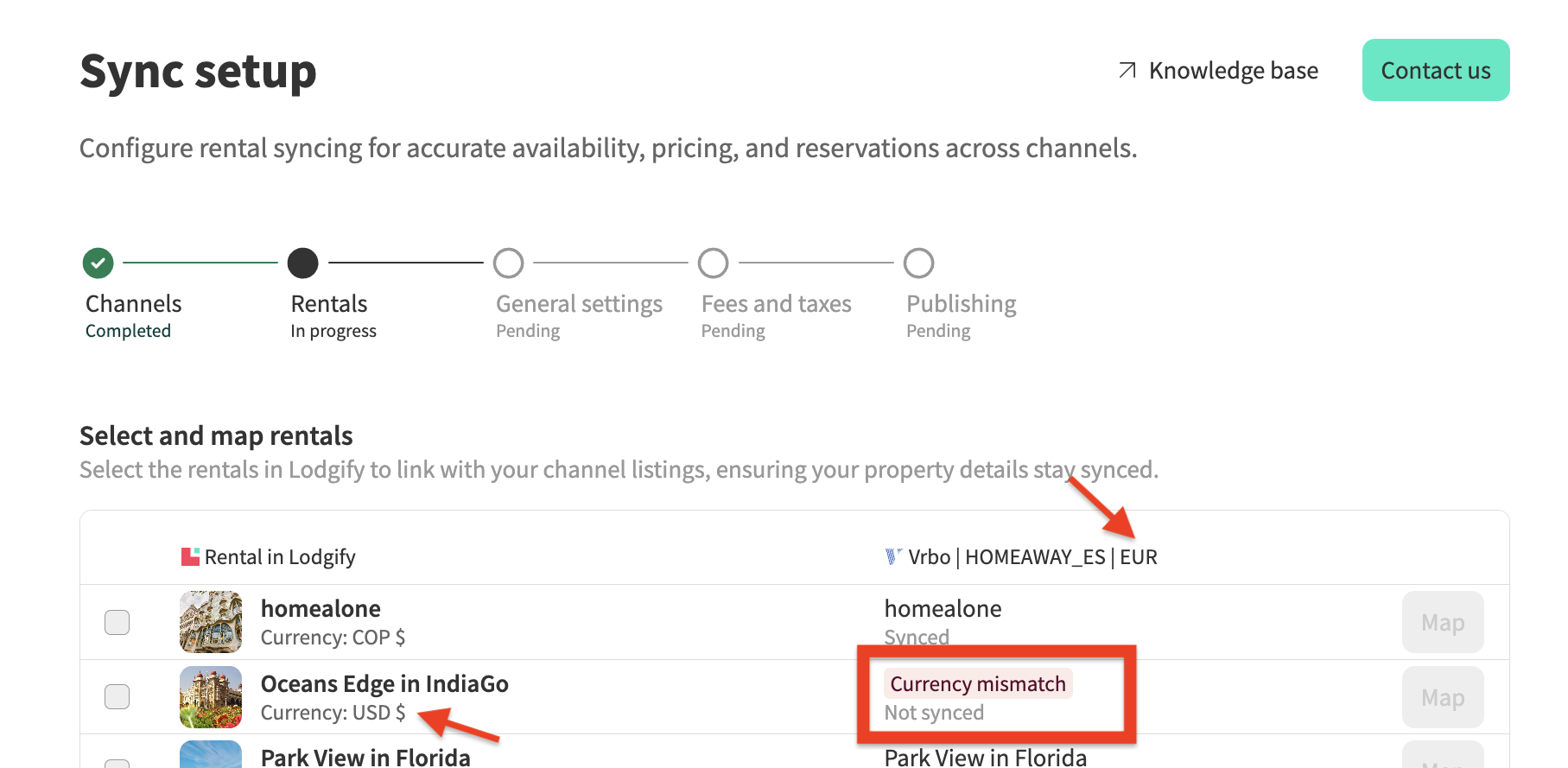Open the Oceans Edge rental thumbnail
1568x768 pixels.
tap(211, 697)
